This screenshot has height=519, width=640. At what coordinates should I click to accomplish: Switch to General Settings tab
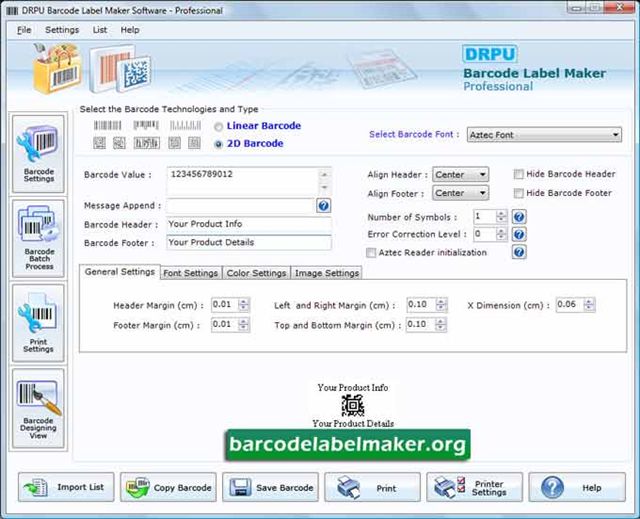120,272
